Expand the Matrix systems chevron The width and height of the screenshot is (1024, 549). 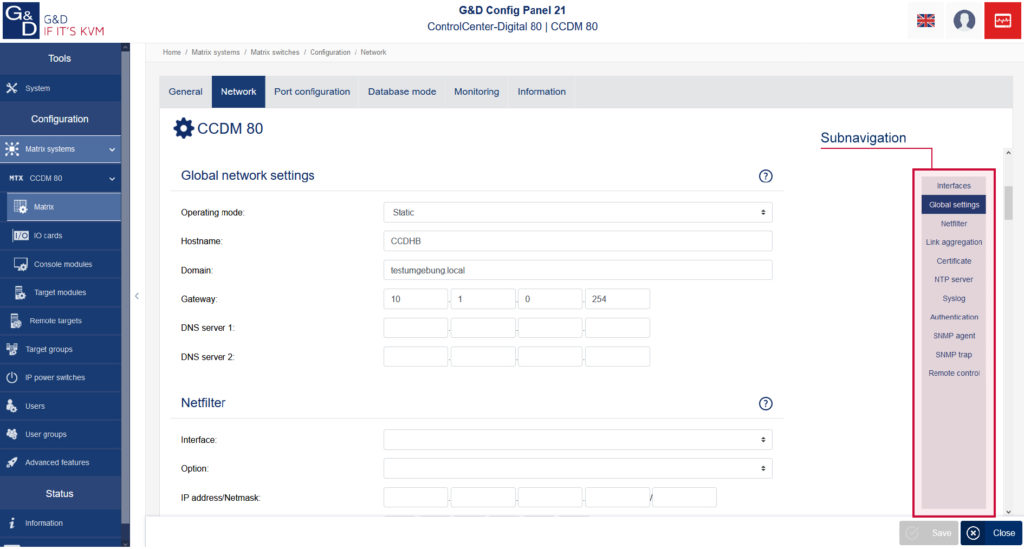click(112, 149)
